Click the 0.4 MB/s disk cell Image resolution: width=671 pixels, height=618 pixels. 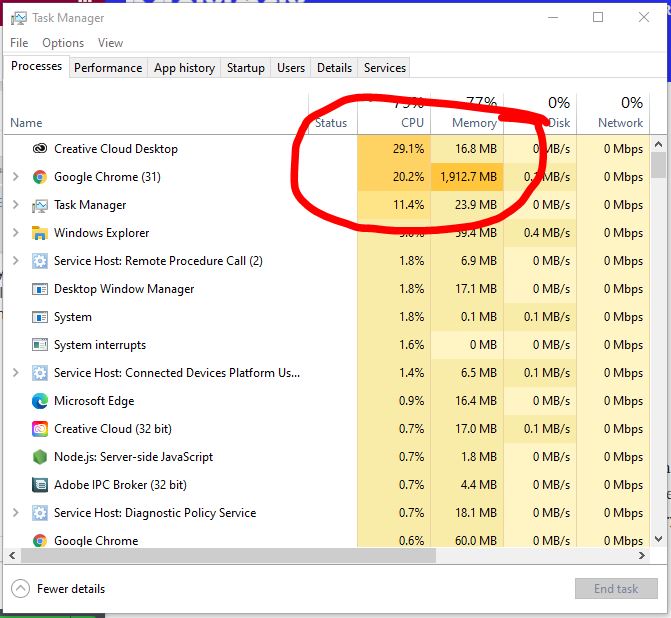click(540, 233)
